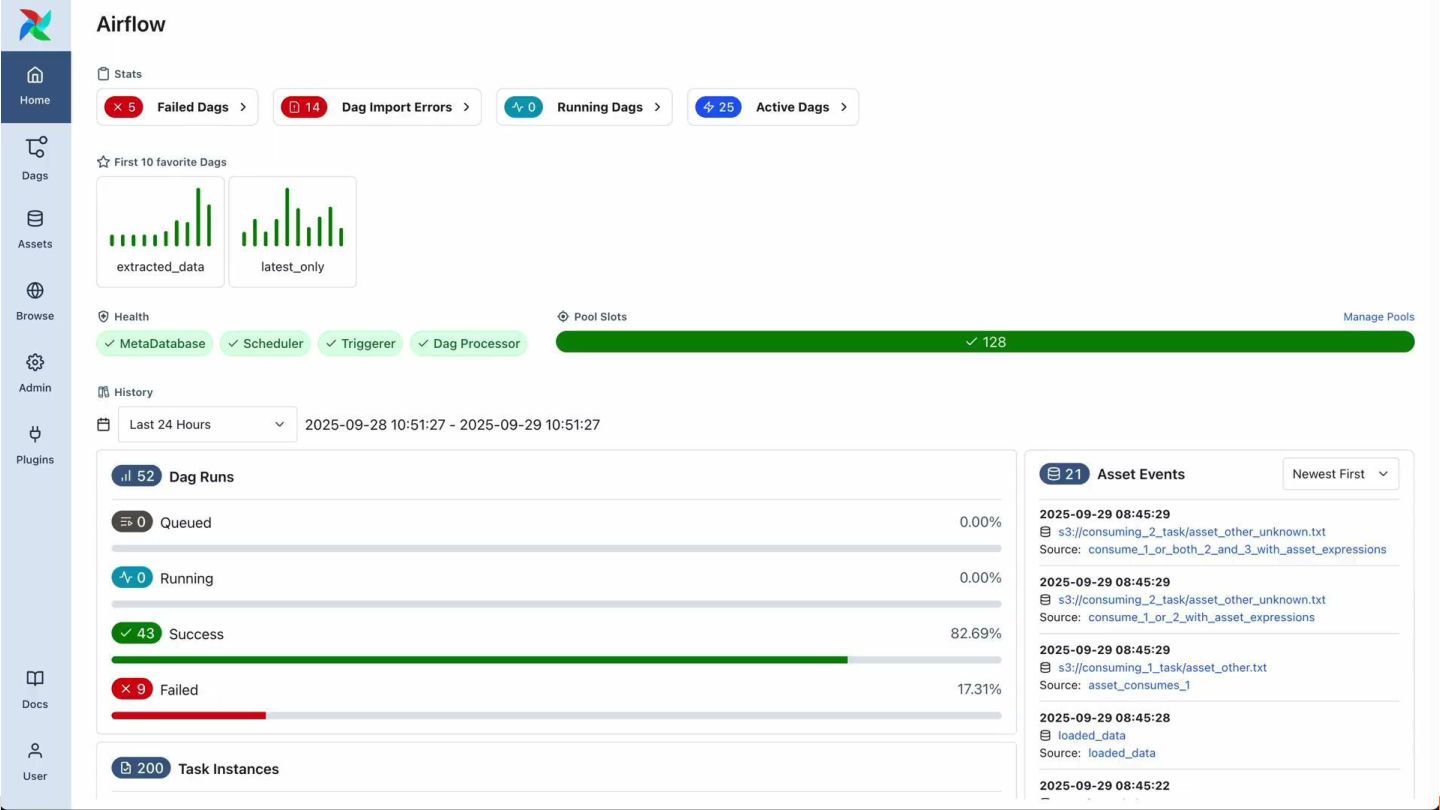Screen dimensions: 1440x810
Task: Open the Admin gear menu
Action: (x=35, y=373)
